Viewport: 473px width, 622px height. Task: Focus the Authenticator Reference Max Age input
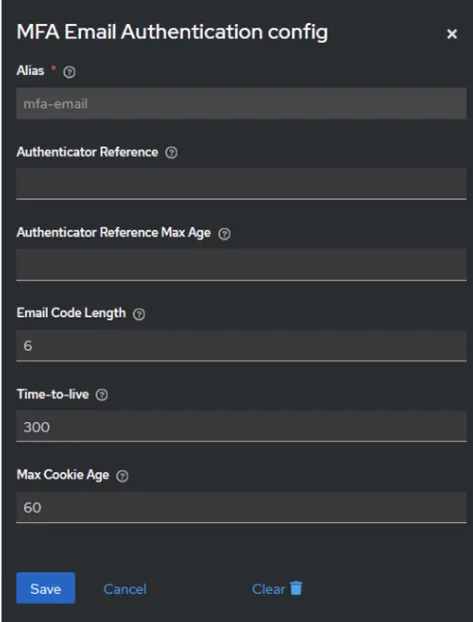click(x=241, y=265)
